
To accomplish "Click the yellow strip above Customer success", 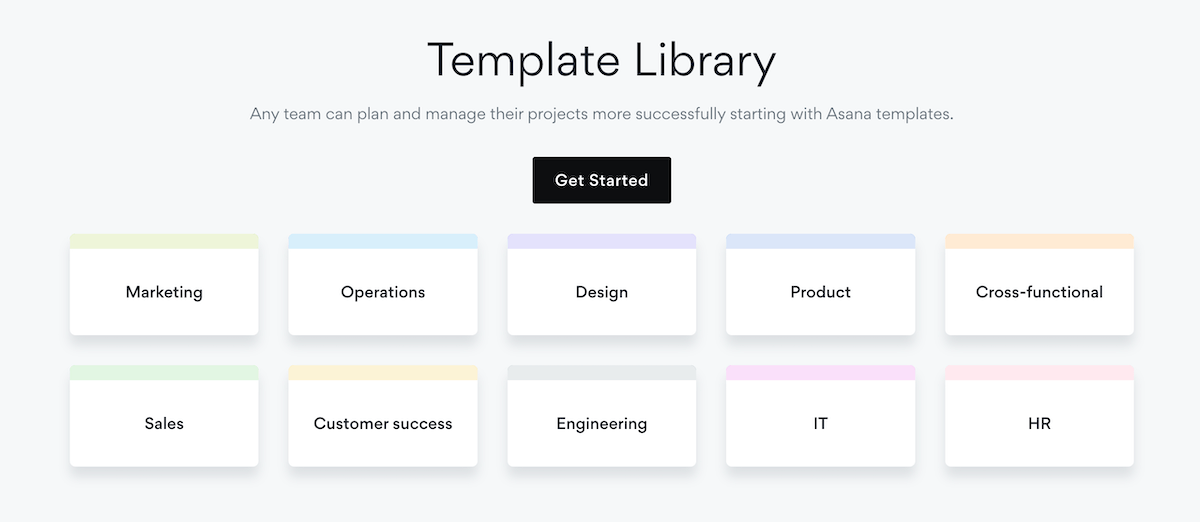I will click(383, 372).
